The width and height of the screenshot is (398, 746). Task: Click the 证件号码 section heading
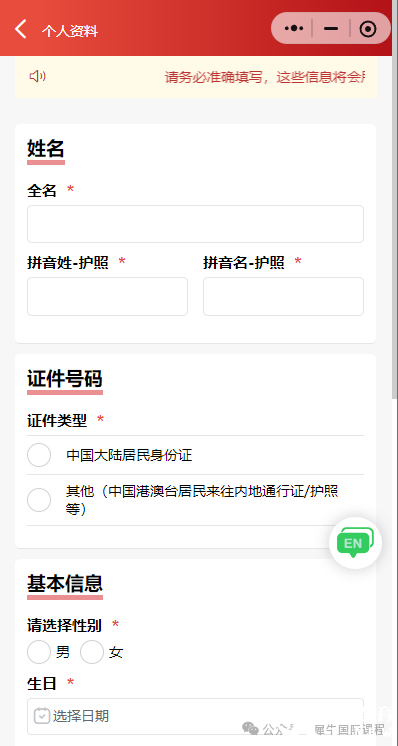(x=65, y=379)
